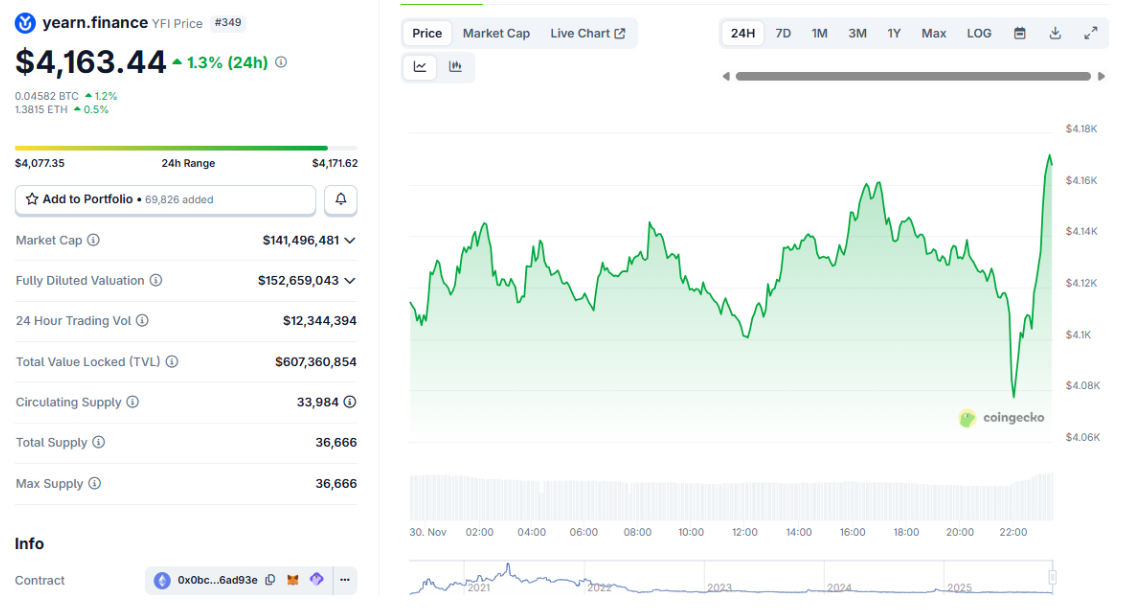Viewport: 1132px width, 615px height.
Task: Select the 1Y time range
Action: click(x=894, y=33)
